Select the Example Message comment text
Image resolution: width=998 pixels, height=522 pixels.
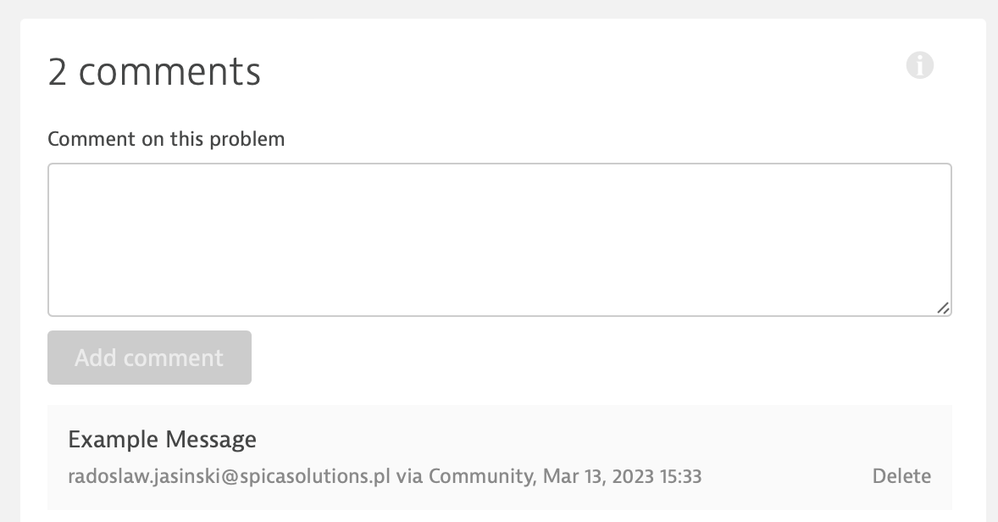pos(162,439)
